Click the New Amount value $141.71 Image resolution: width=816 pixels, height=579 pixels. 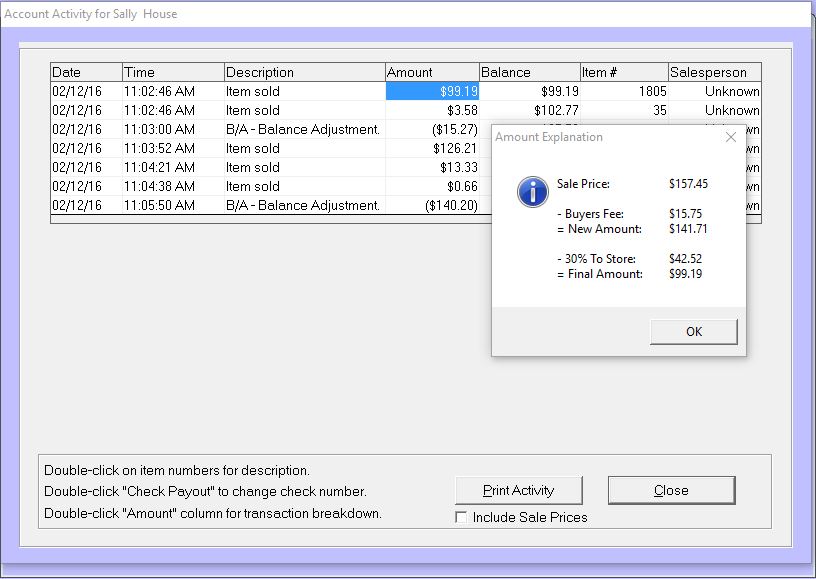point(688,229)
